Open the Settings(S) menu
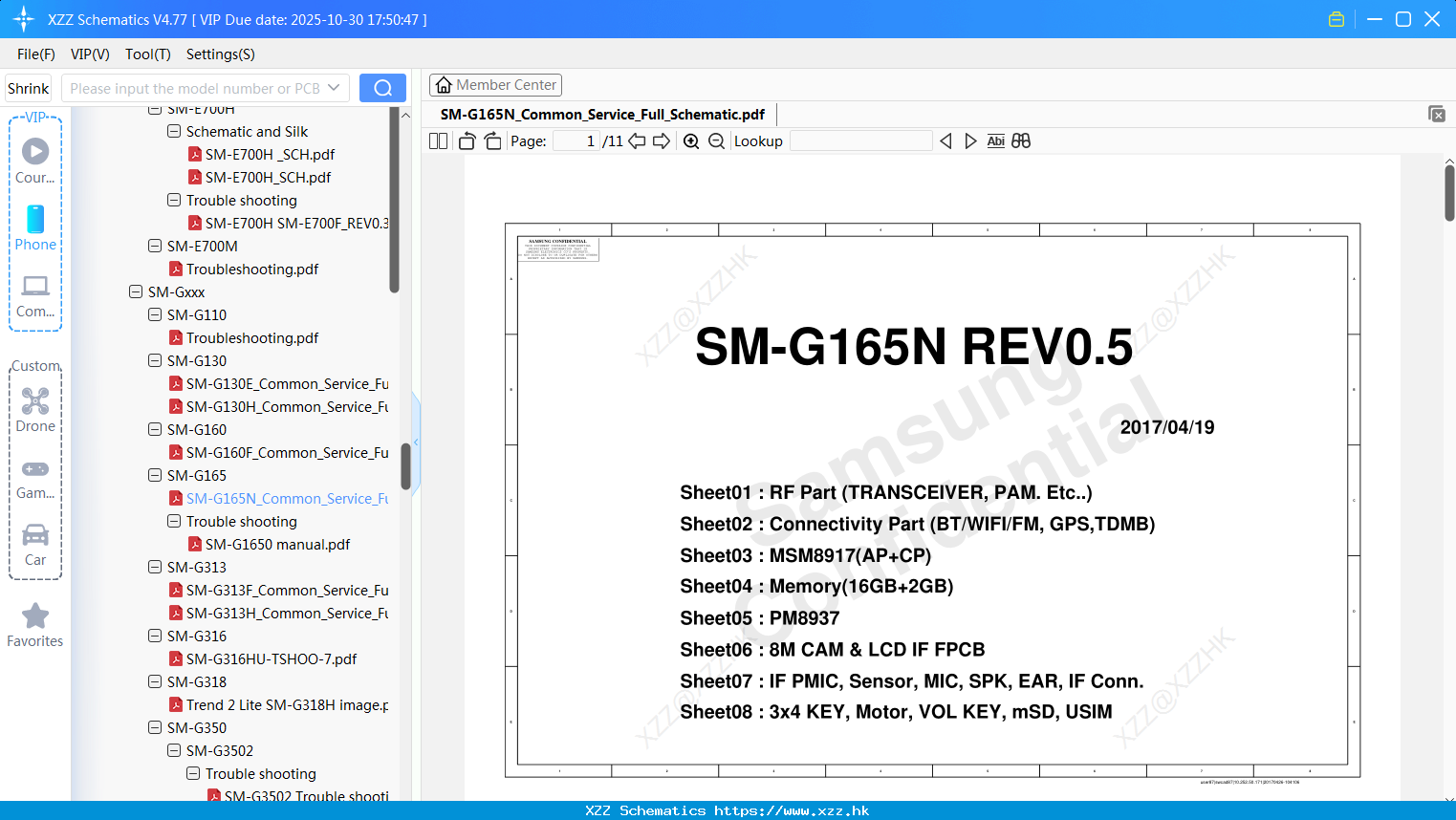1456x820 pixels. [x=221, y=54]
